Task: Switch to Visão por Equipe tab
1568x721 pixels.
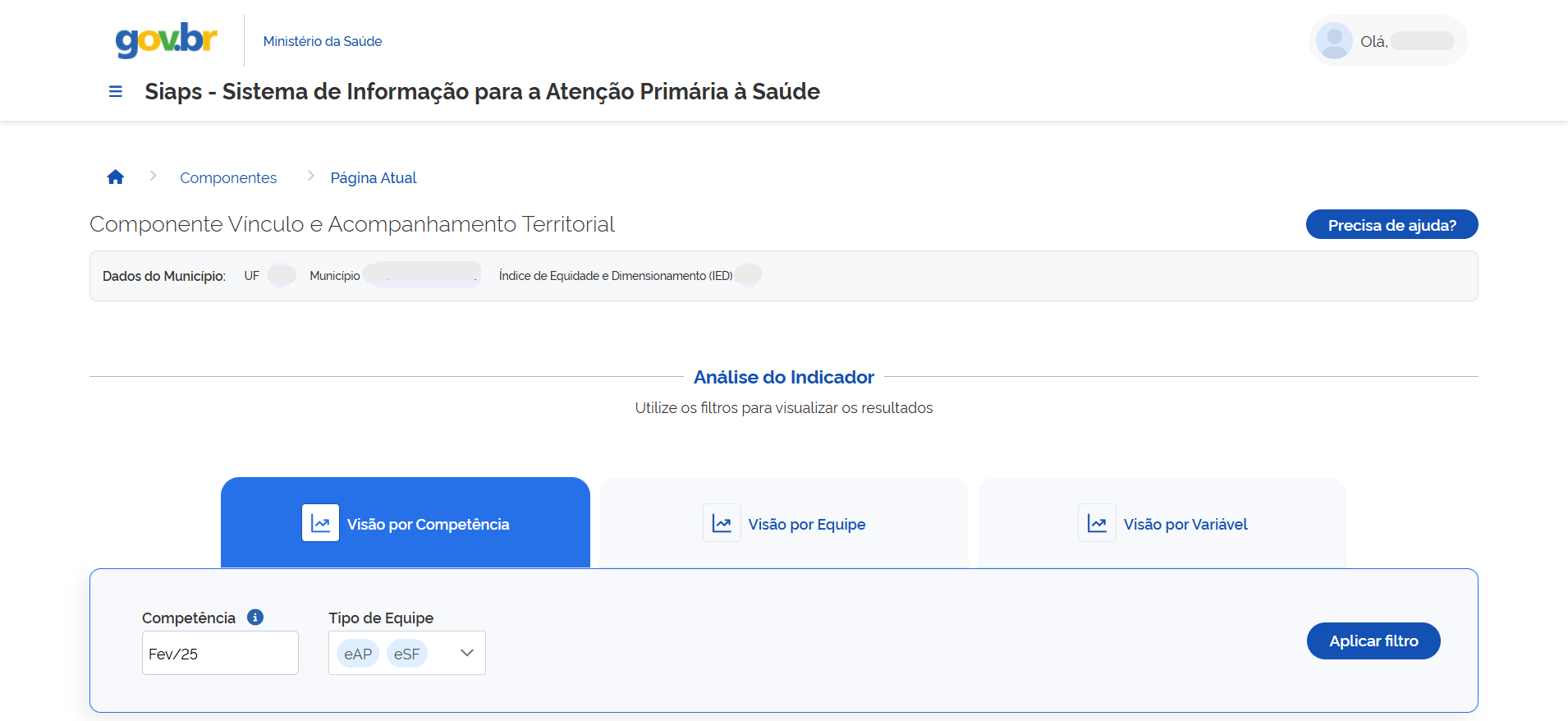Action: 806,525
